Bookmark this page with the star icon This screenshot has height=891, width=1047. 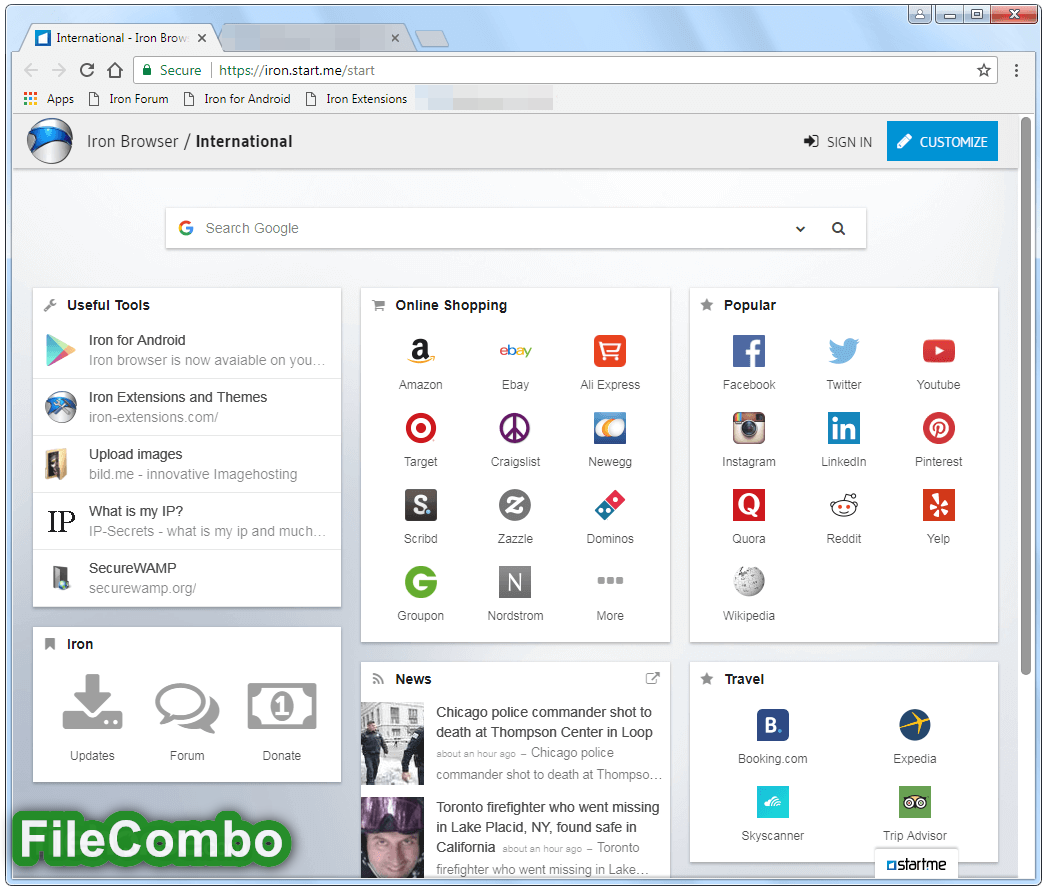[984, 70]
